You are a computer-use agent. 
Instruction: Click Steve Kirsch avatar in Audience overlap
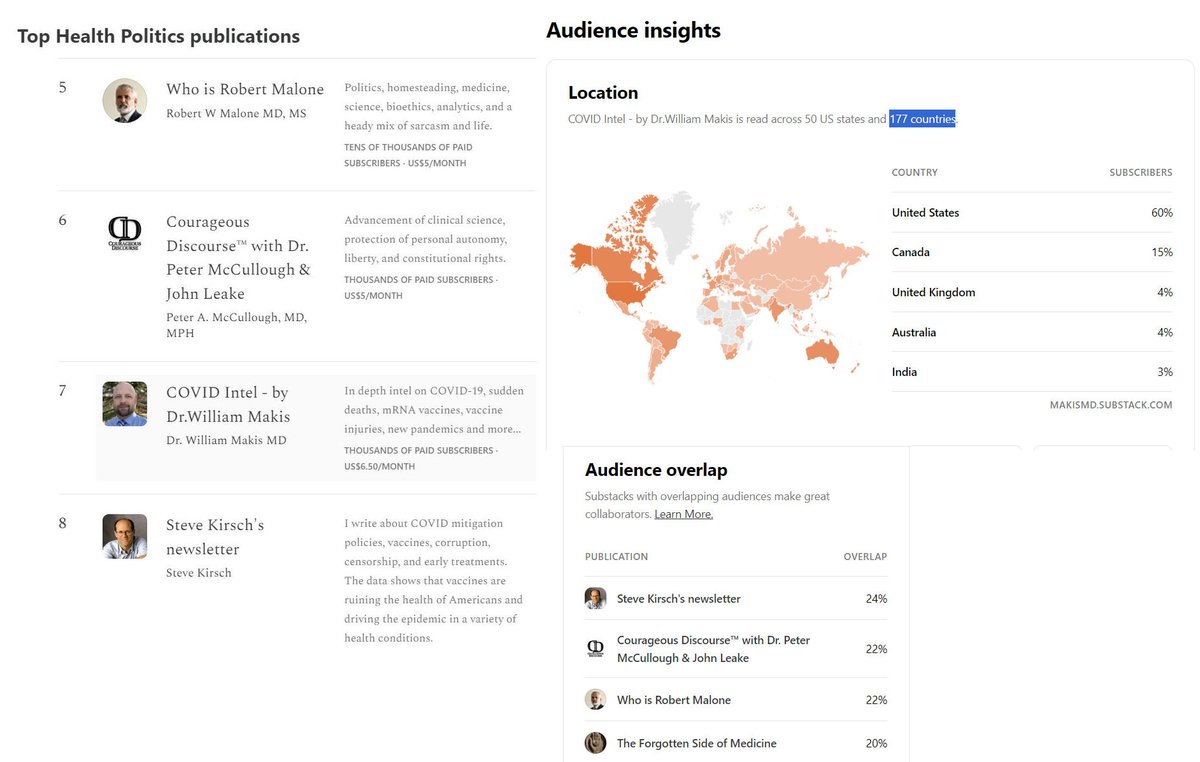point(596,599)
